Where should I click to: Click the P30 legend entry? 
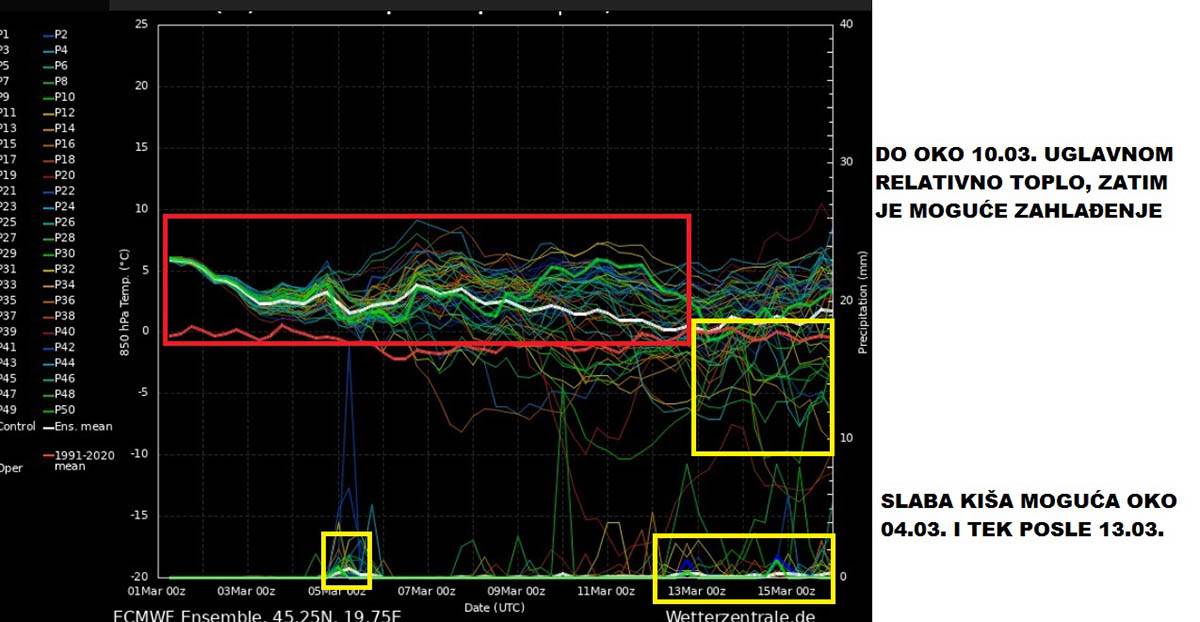click(x=63, y=253)
